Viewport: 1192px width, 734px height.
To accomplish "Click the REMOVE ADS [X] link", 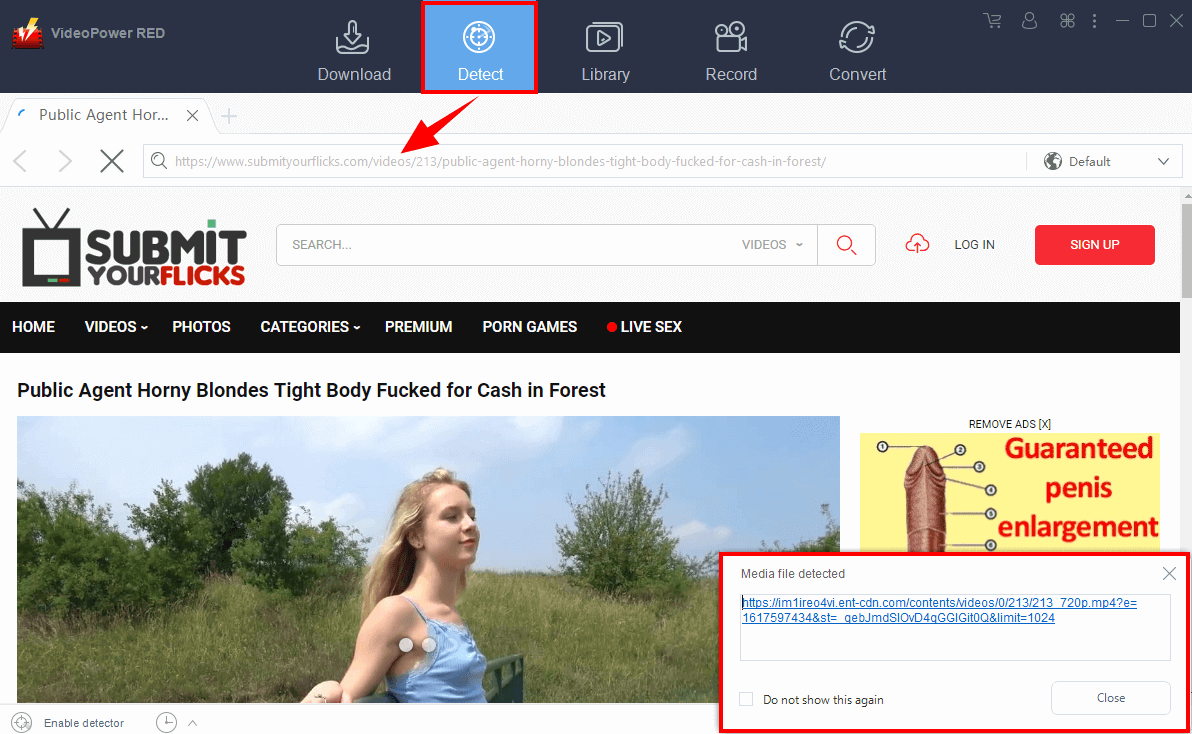I will (x=1010, y=424).
